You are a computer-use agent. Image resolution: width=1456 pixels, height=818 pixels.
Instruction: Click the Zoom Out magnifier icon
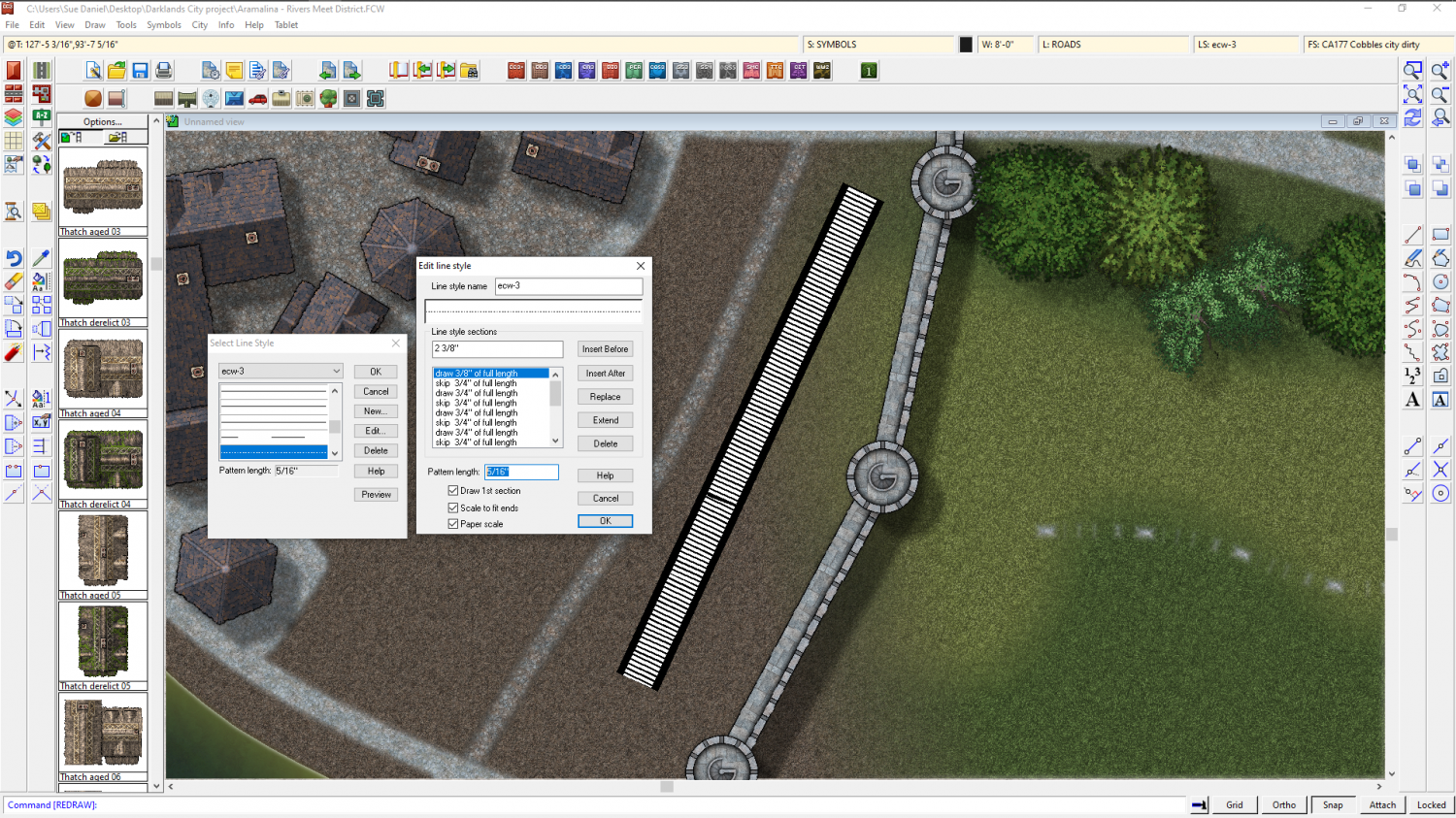coord(1440,94)
